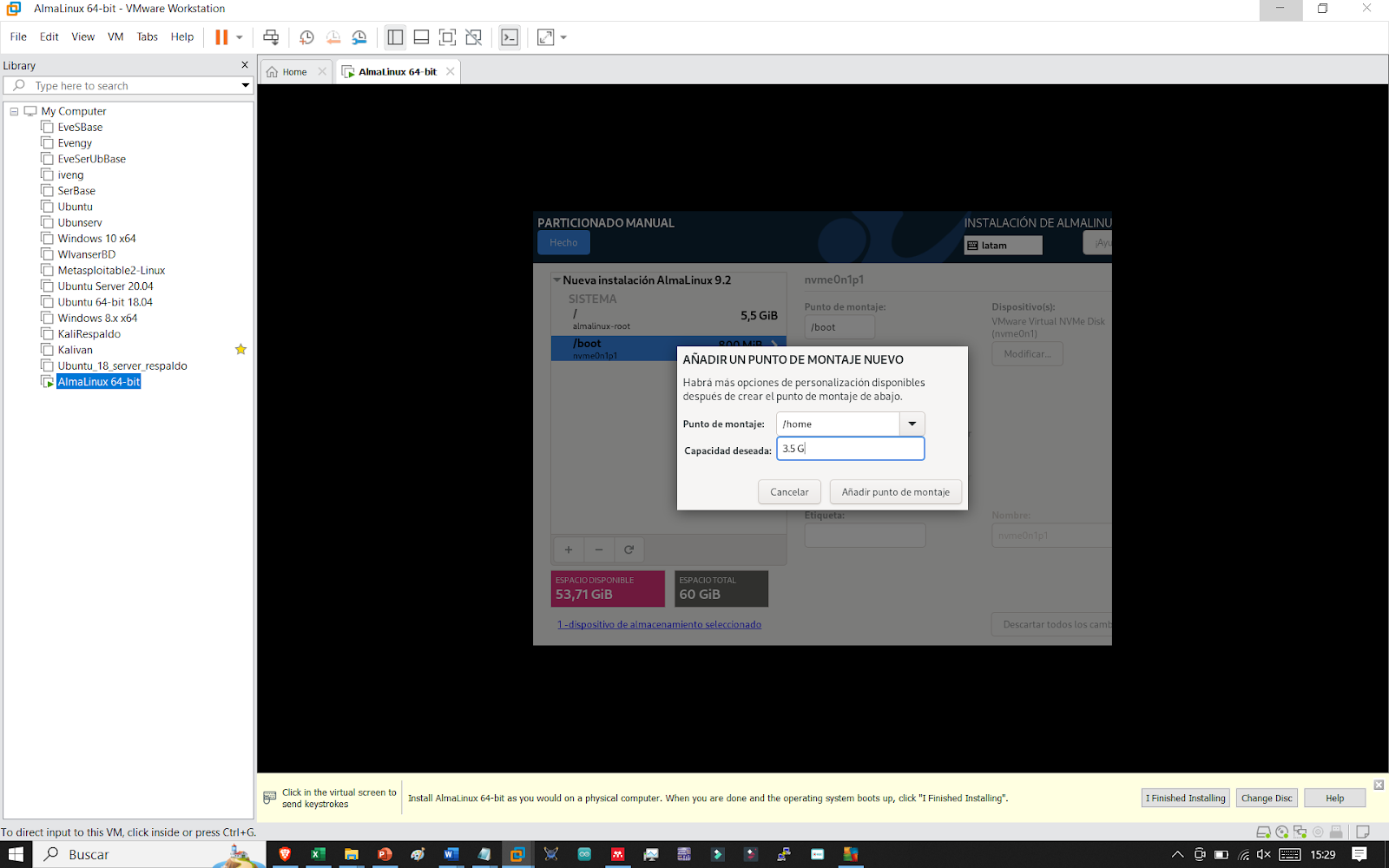Open the power options dropdown arrow
This screenshot has height=868, width=1389.
(240, 37)
